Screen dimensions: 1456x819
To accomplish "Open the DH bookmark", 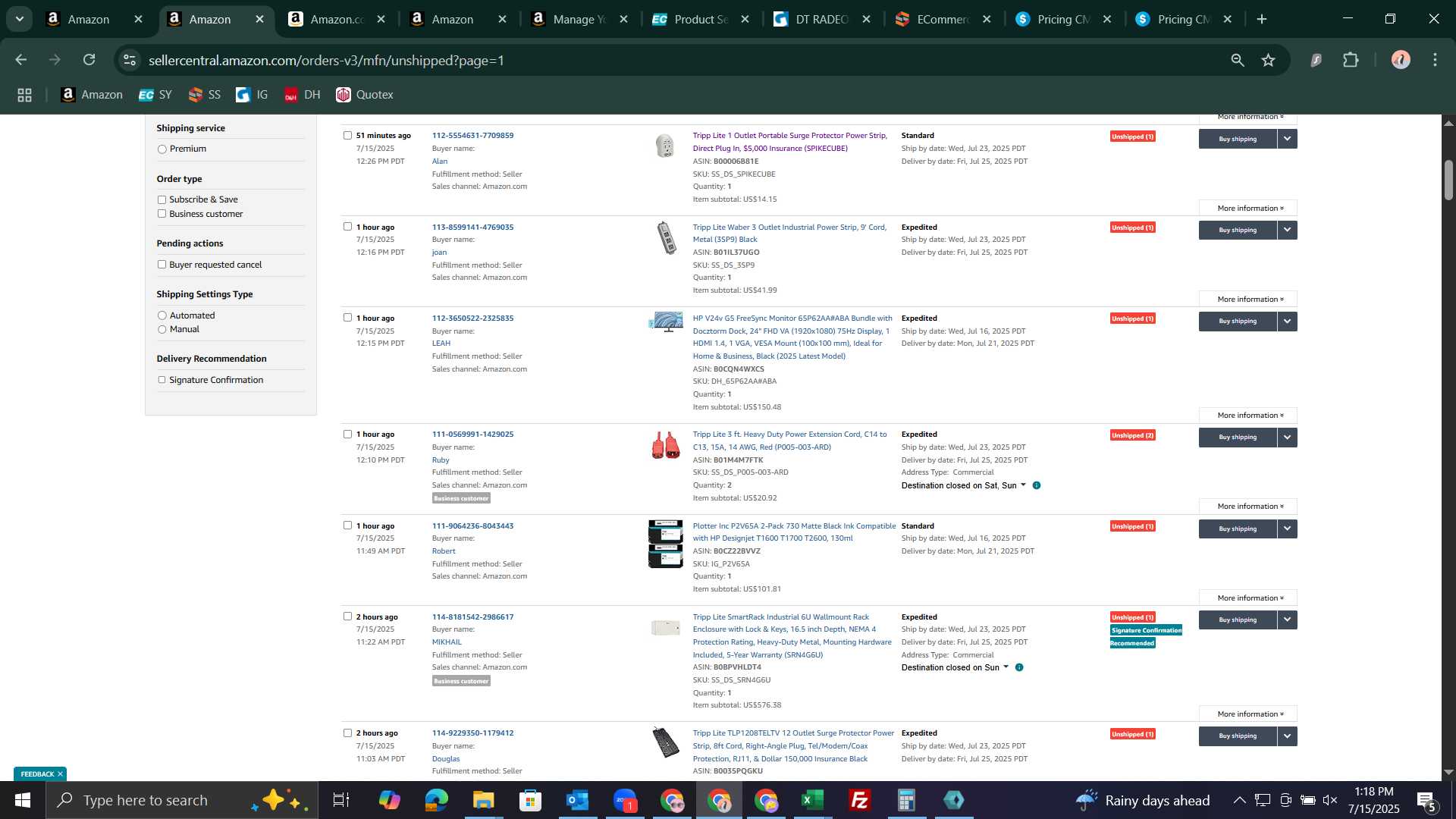I will [302, 95].
